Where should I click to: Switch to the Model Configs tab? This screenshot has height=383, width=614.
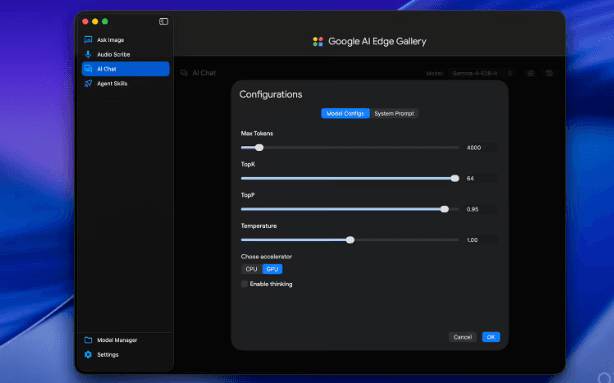[345, 113]
